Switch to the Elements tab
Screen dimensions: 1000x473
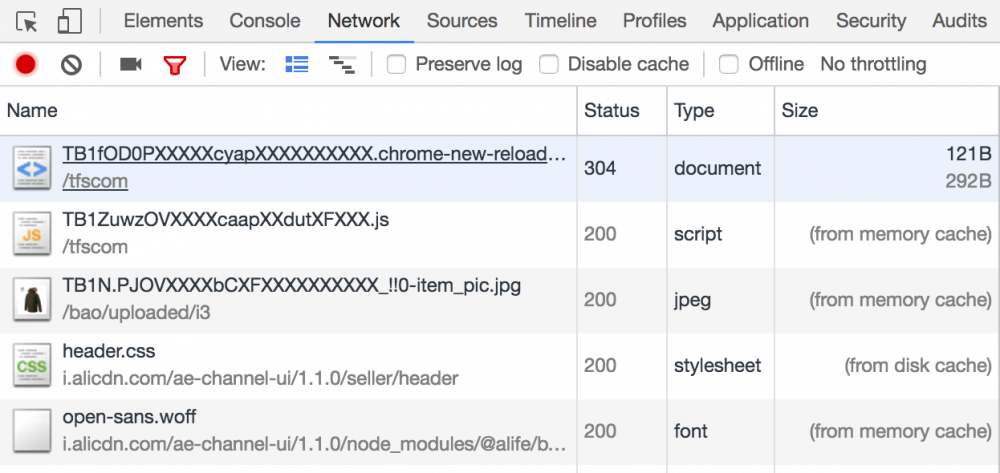pyautogui.click(x=163, y=21)
